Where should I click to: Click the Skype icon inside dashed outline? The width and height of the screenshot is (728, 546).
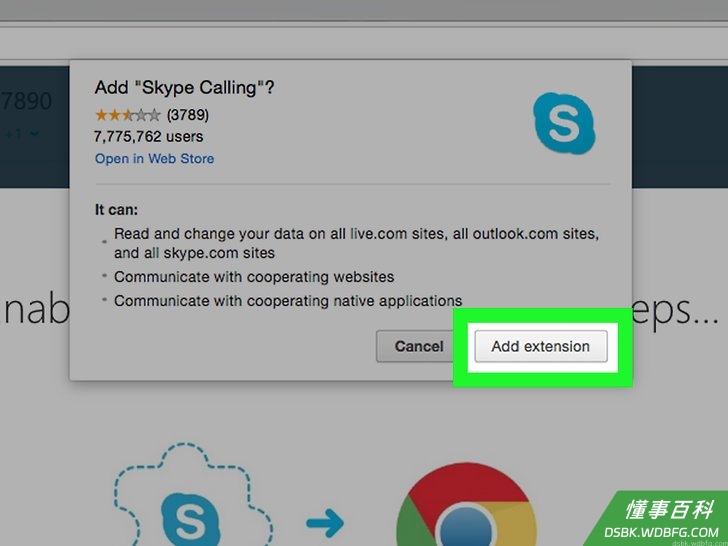click(190, 519)
